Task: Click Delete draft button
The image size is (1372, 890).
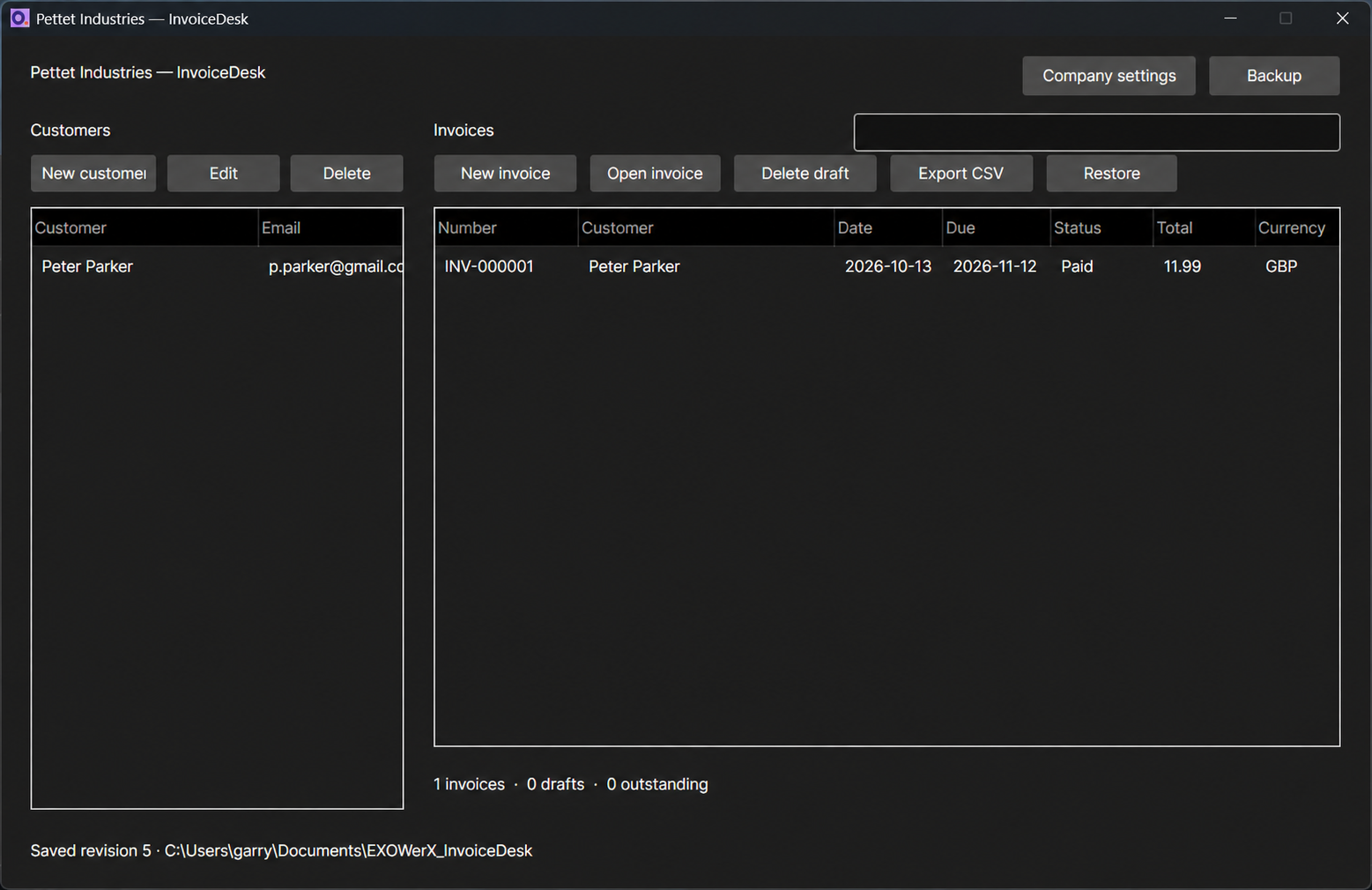Action: click(x=805, y=174)
